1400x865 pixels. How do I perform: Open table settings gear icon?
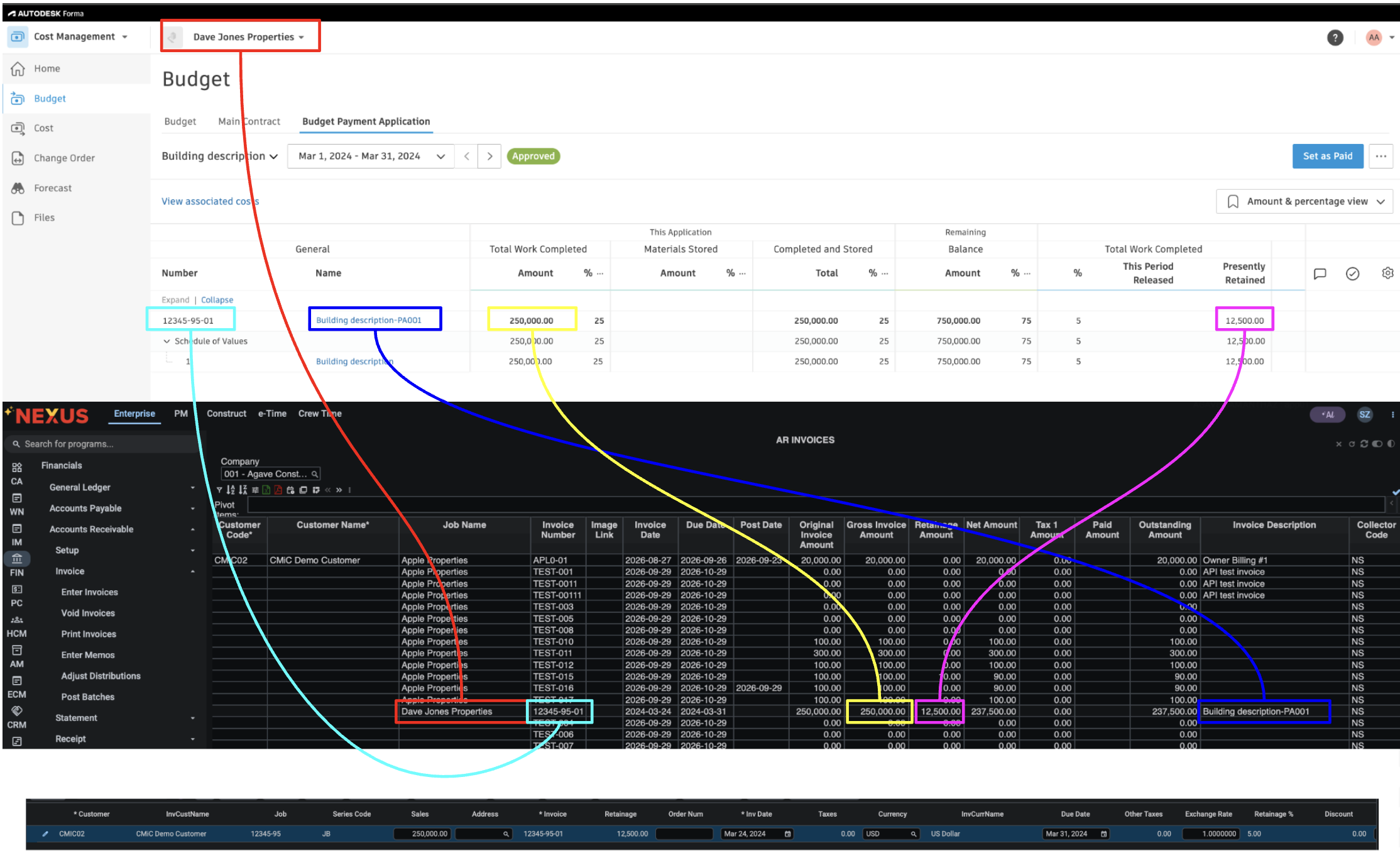(x=1387, y=273)
